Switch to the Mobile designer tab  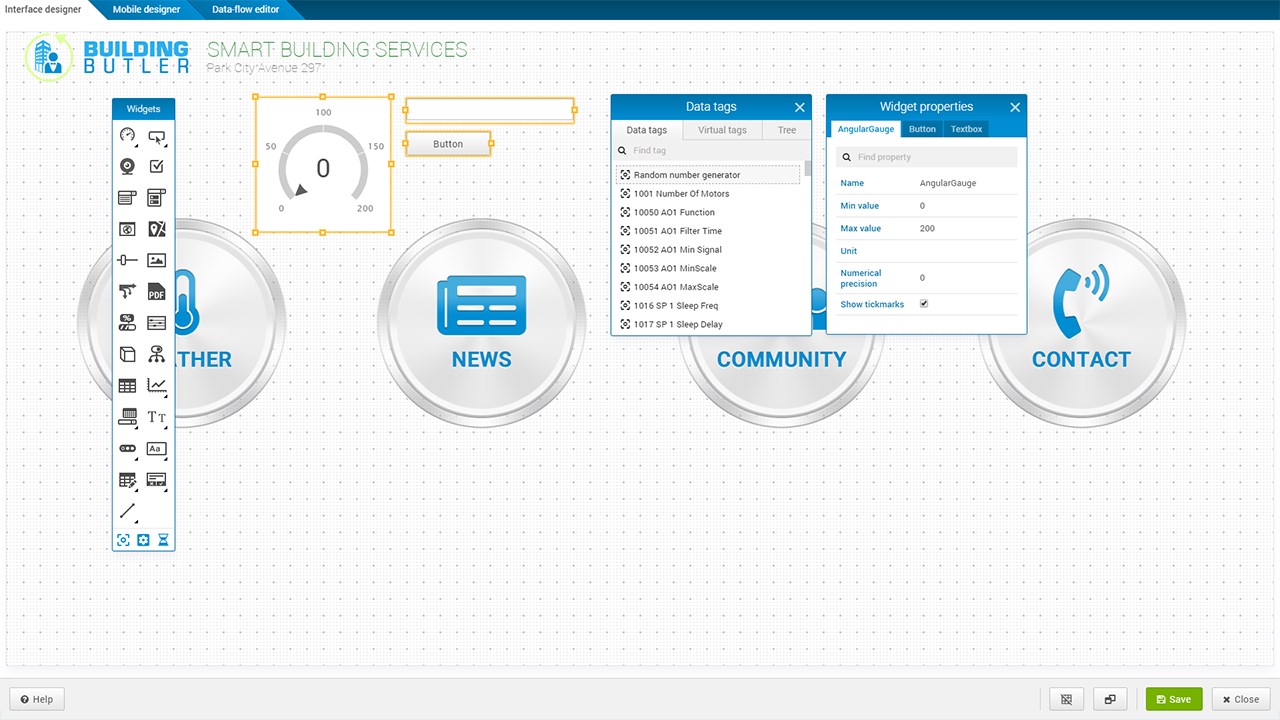[146, 9]
